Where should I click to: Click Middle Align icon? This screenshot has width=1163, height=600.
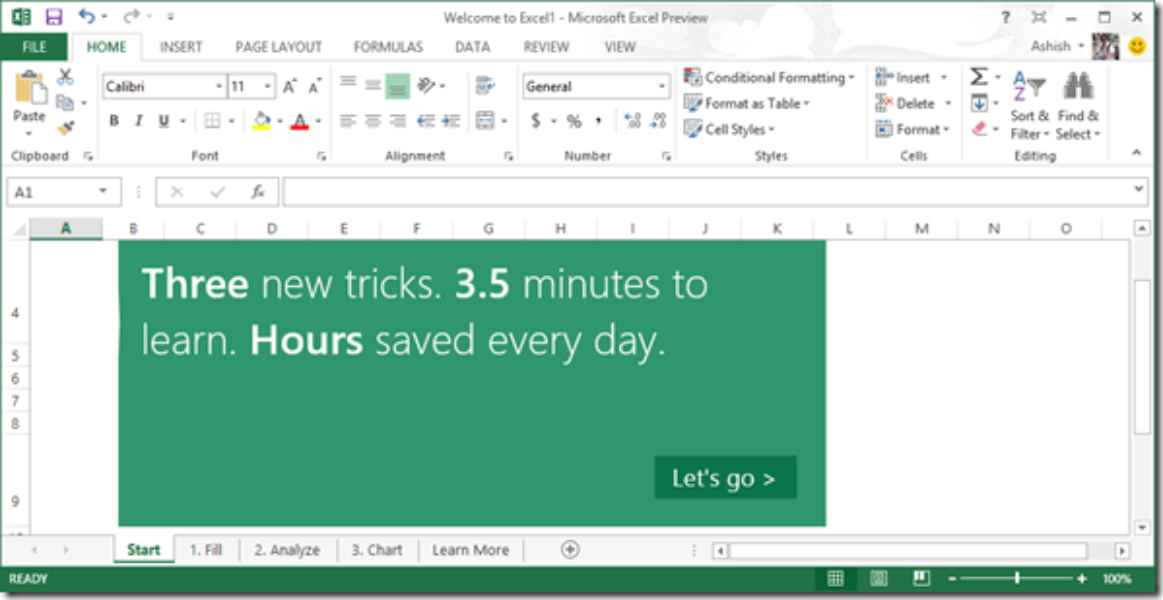tap(372, 84)
